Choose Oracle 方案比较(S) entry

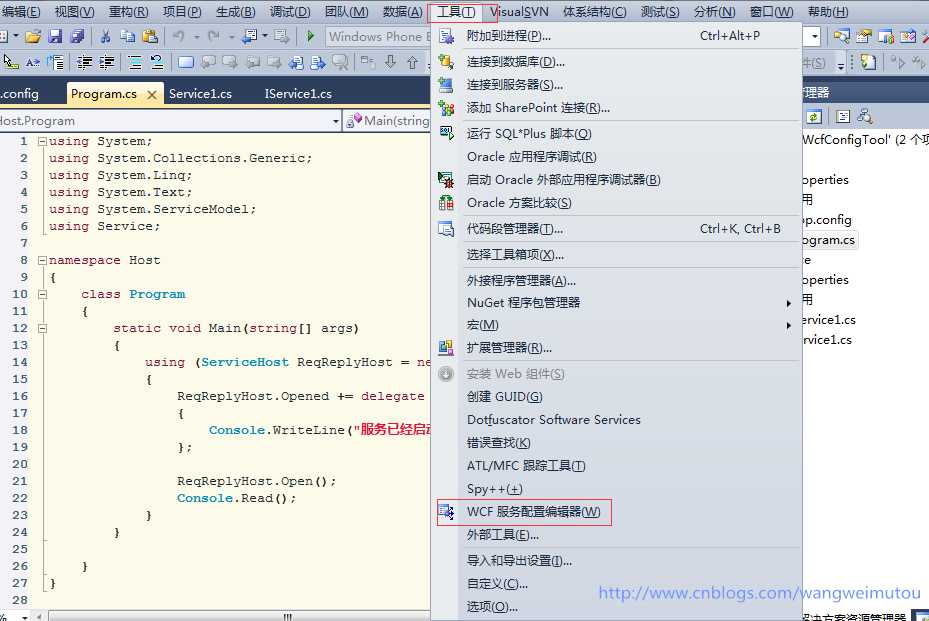coord(616,203)
